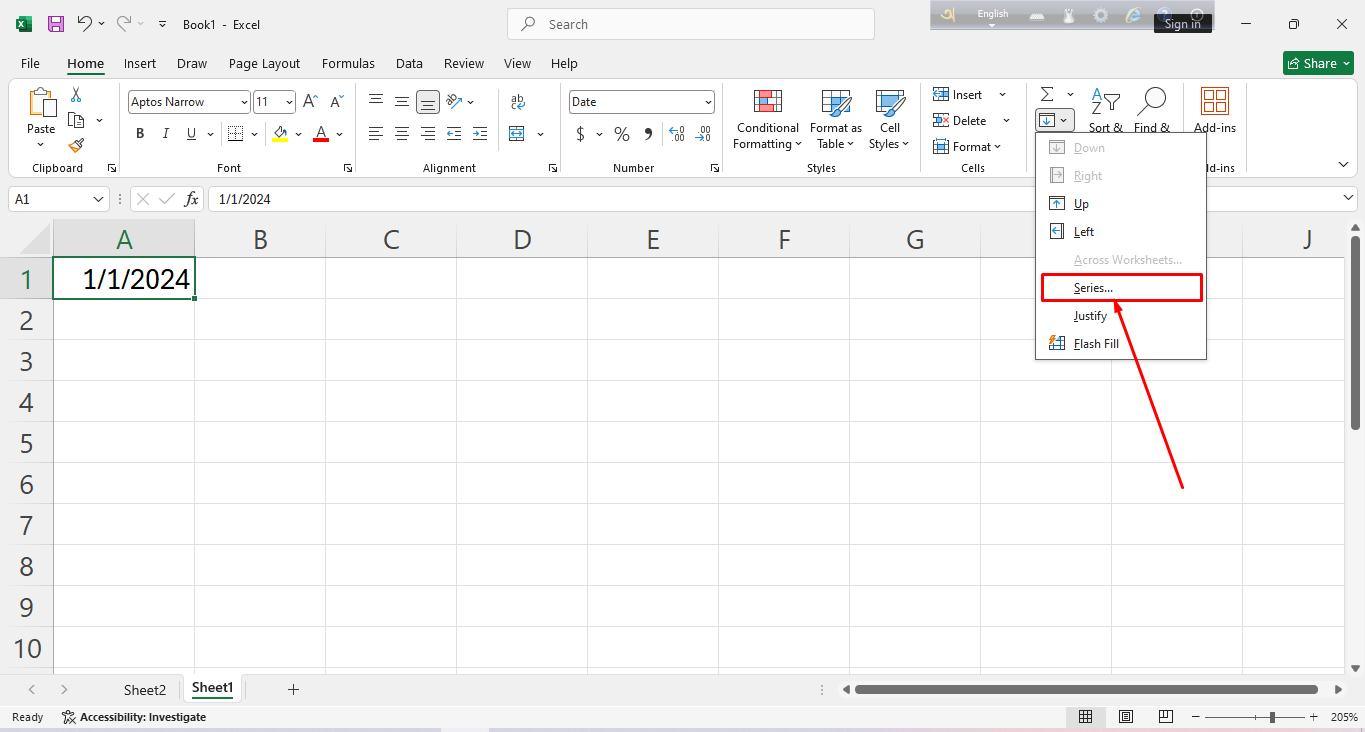This screenshot has width=1365, height=732.
Task: Expand the Name Box dropdown arrow
Action: click(x=98, y=199)
